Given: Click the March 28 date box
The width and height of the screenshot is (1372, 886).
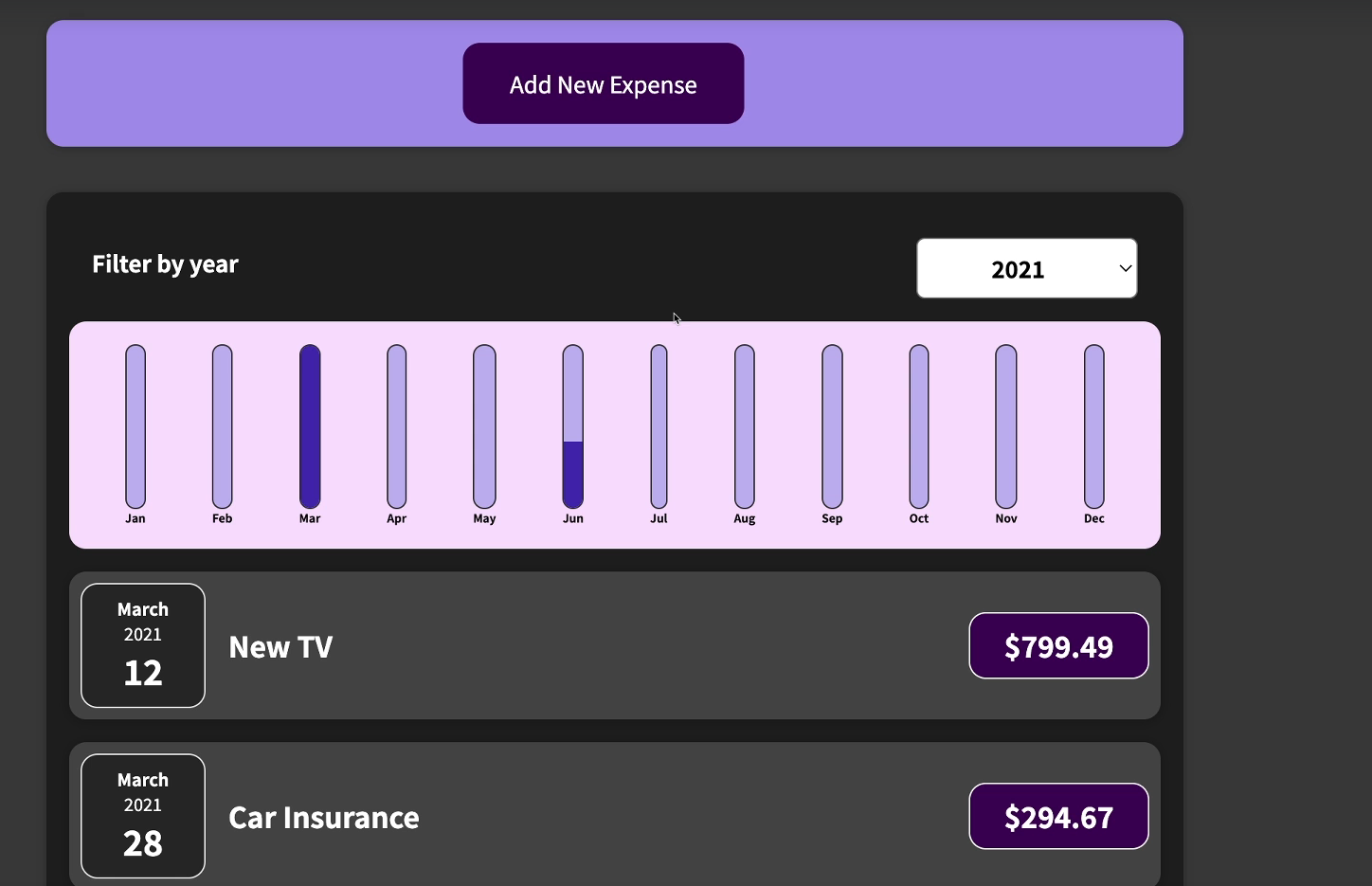Looking at the screenshot, I should [142, 816].
